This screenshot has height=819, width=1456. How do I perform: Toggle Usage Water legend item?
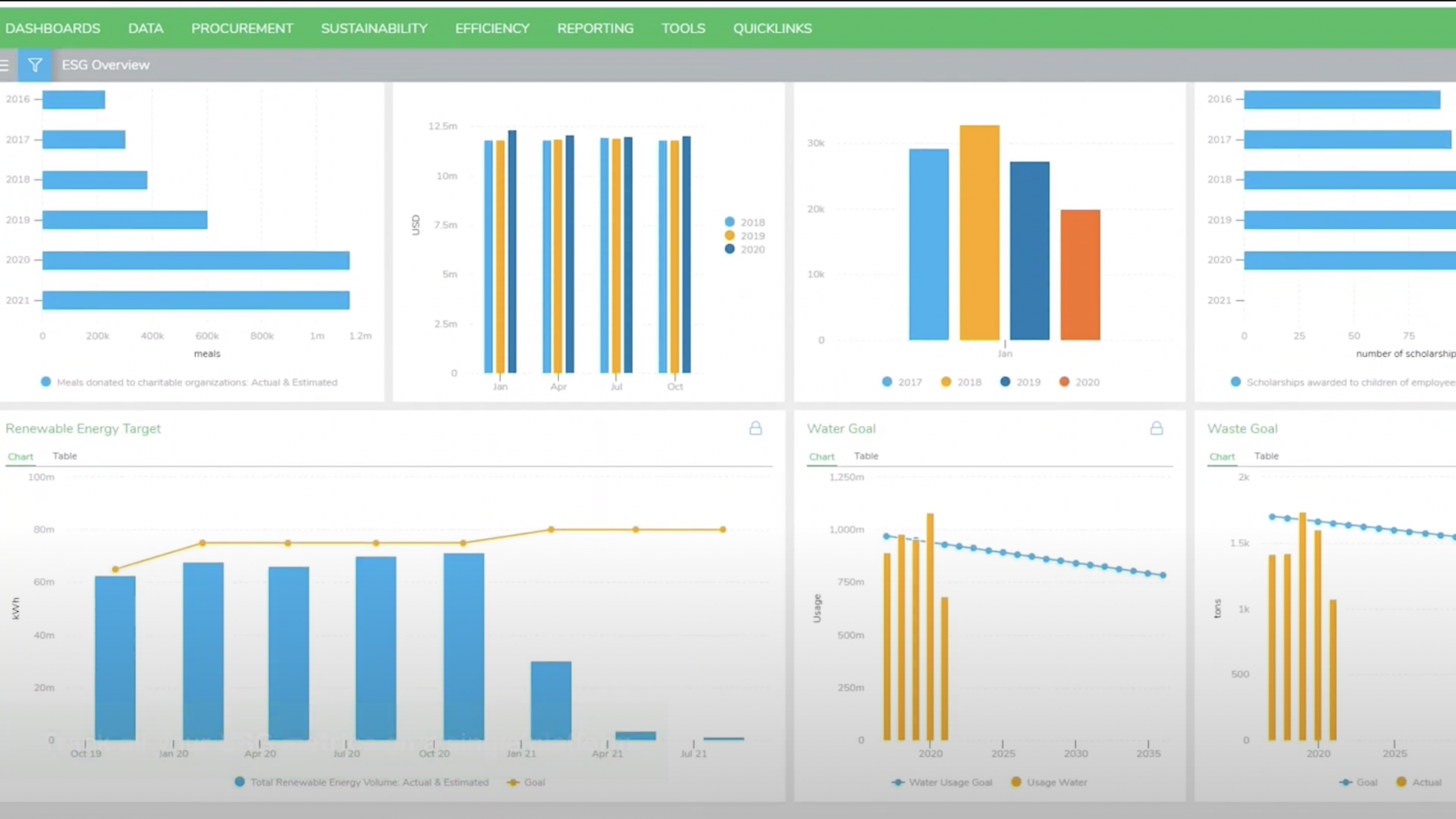[x=1049, y=783]
